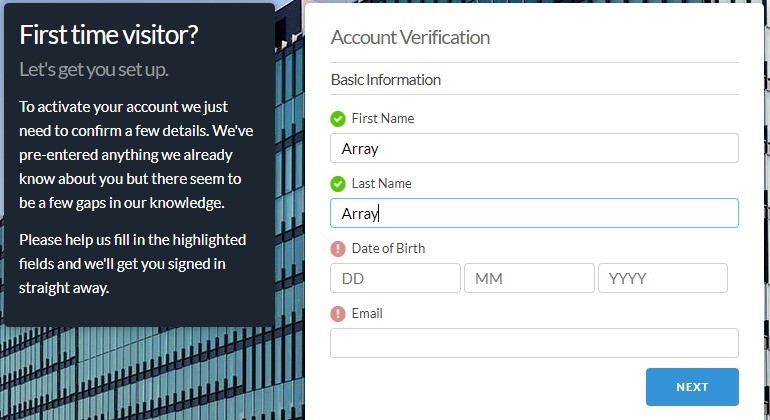Click the Basic Information section header
The width and height of the screenshot is (770, 420).
[x=385, y=80]
